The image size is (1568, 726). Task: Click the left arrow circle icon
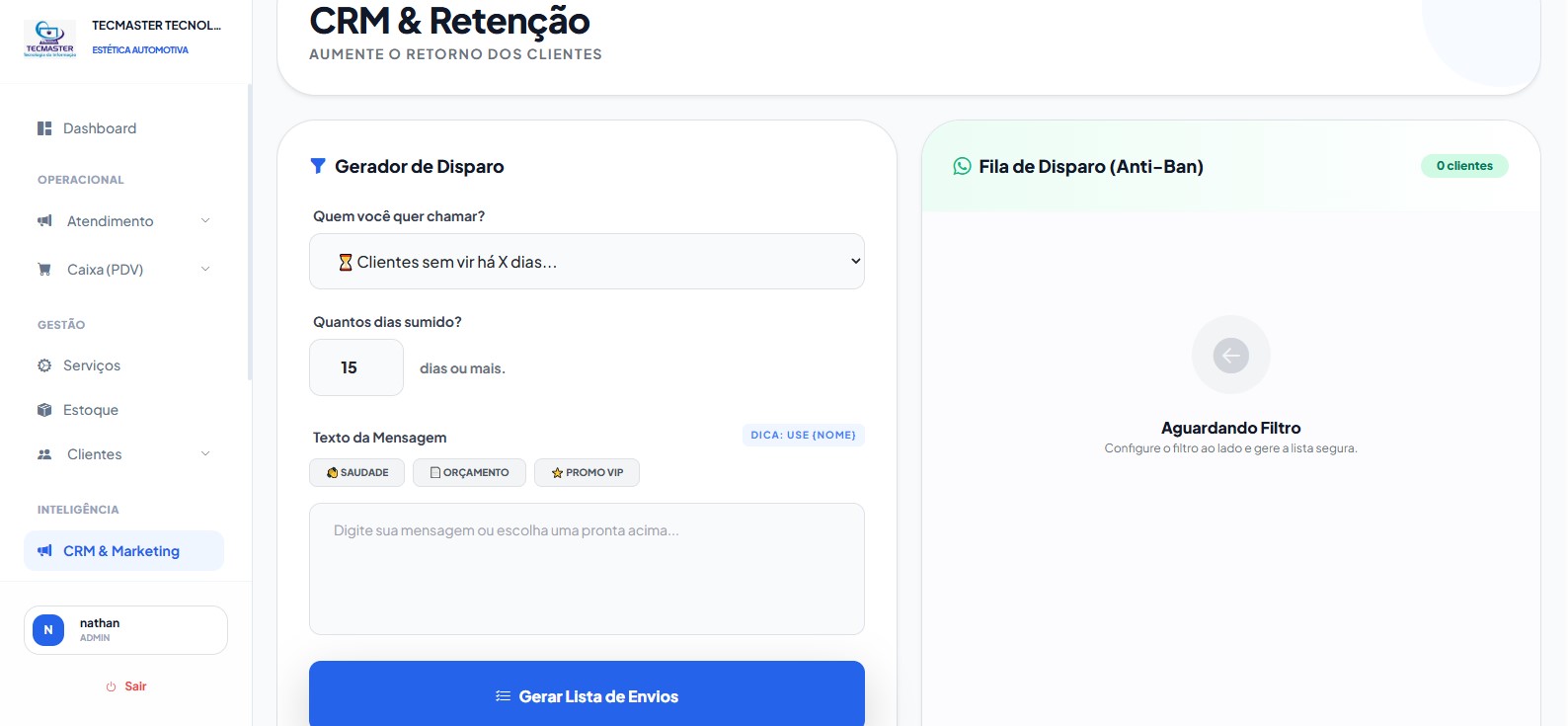1230,356
